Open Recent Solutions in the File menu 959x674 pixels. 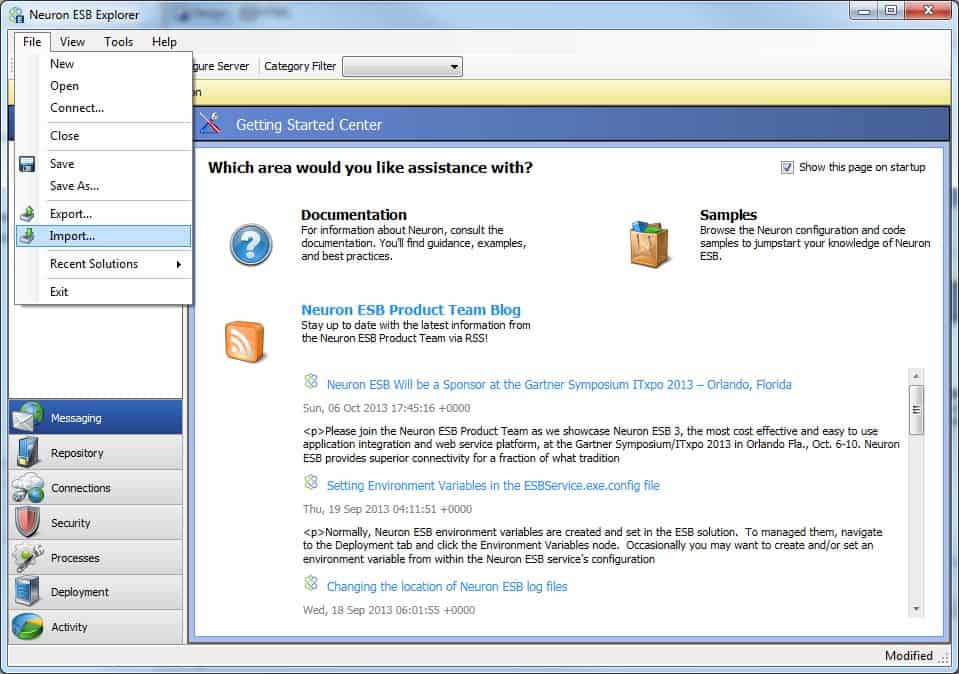coord(103,264)
